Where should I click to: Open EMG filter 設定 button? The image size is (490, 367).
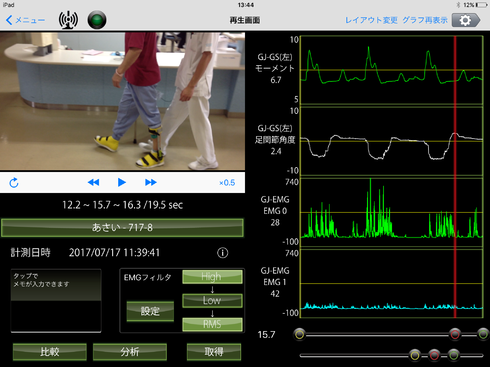pyautogui.click(x=150, y=311)
